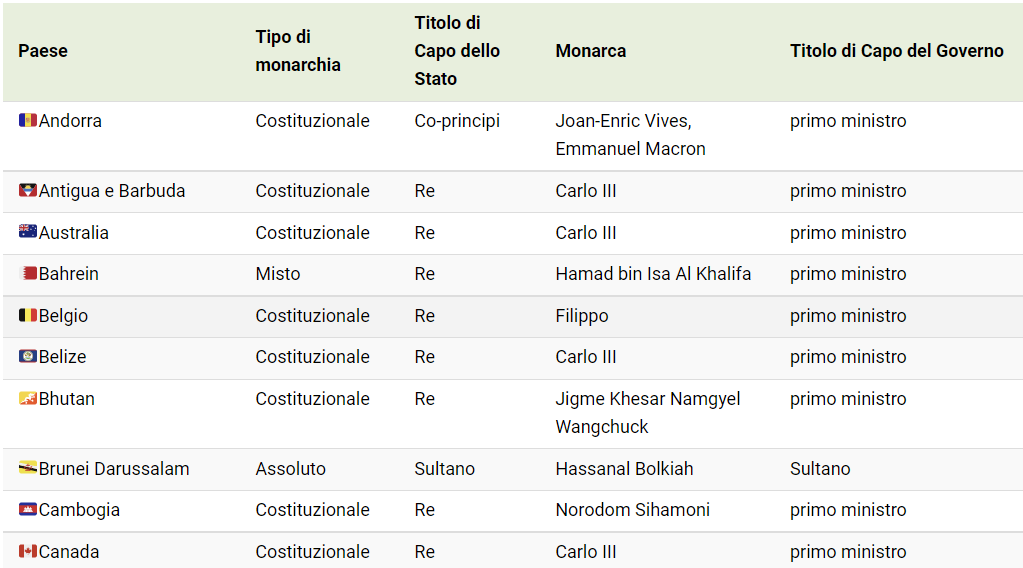Image resolution: width=1023 pixels, height=568 pixels.
Task: Click the Antigua e Barbuda flag icon
Action: pyautogui.click(x=28, y=191)
